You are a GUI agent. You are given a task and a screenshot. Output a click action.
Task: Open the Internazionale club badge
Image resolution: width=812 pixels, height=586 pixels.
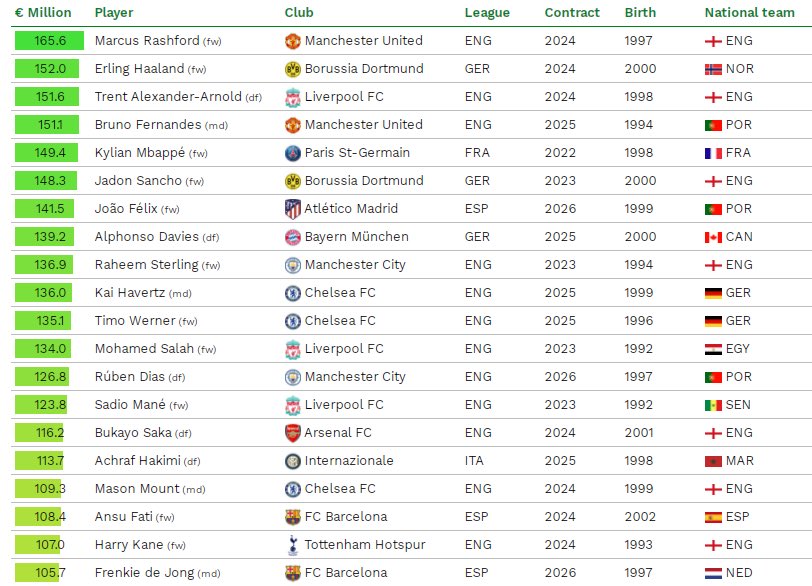pos(293,461)
